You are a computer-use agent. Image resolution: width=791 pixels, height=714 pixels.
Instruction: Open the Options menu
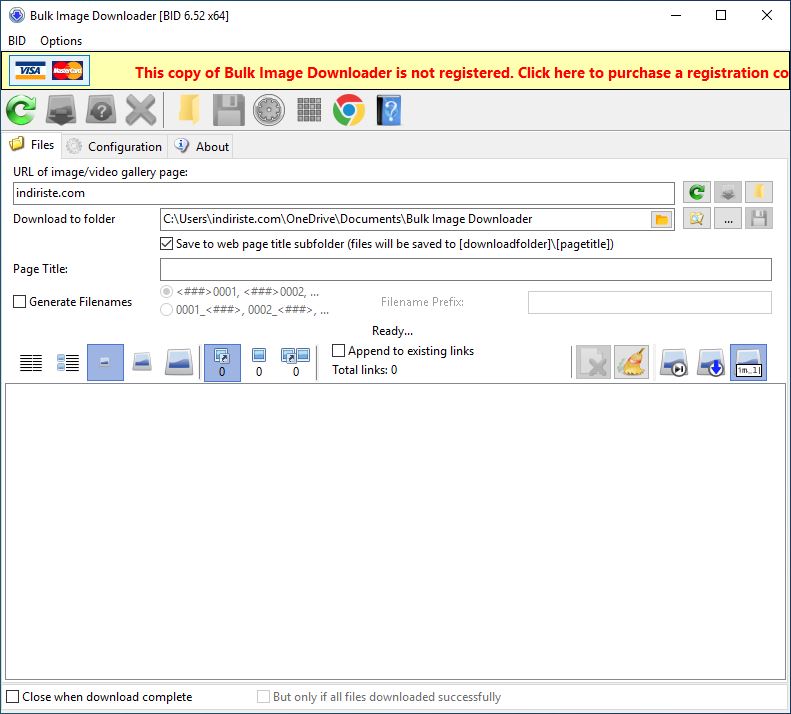61,41
